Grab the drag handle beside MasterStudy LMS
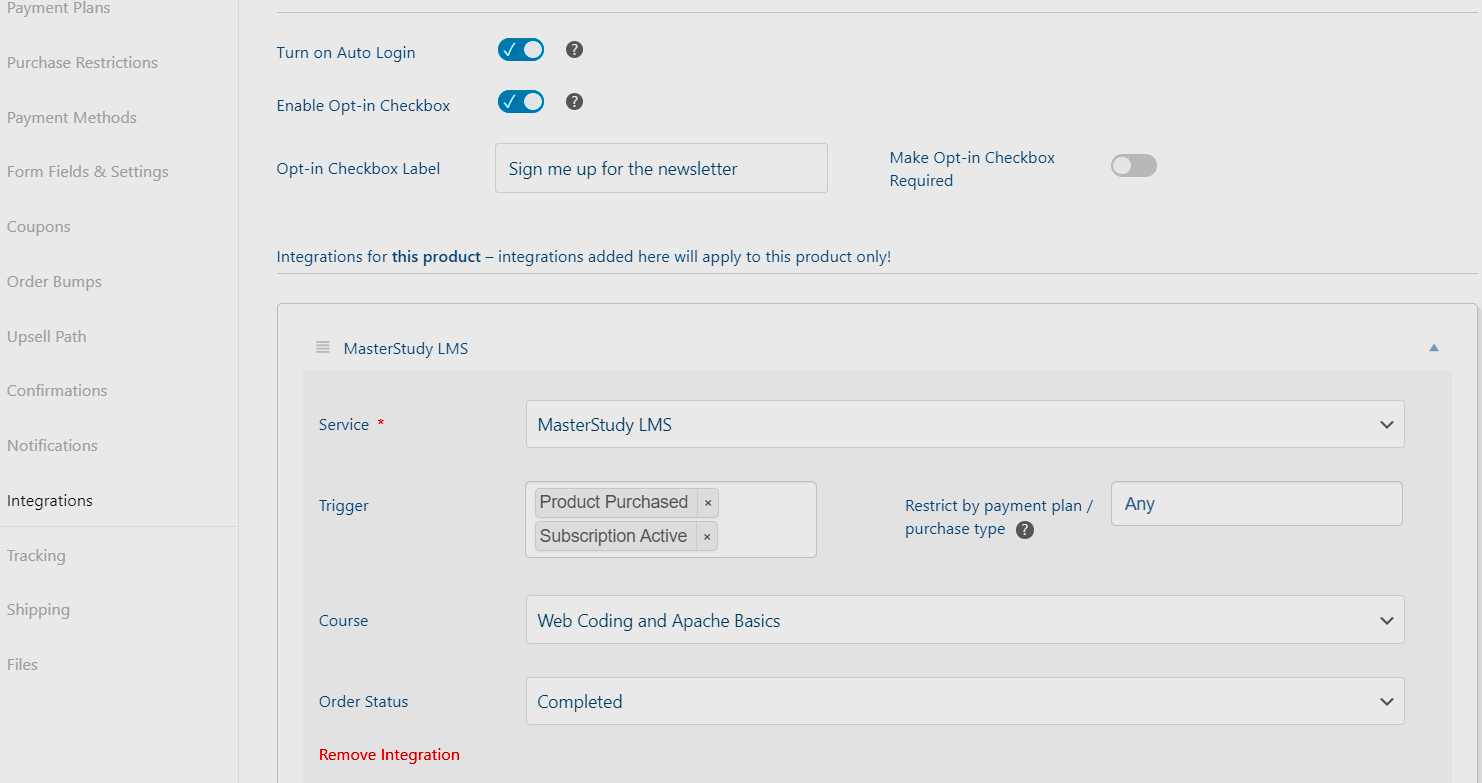This screenshot has width=1482, height=783. click(x=322, y=346)
